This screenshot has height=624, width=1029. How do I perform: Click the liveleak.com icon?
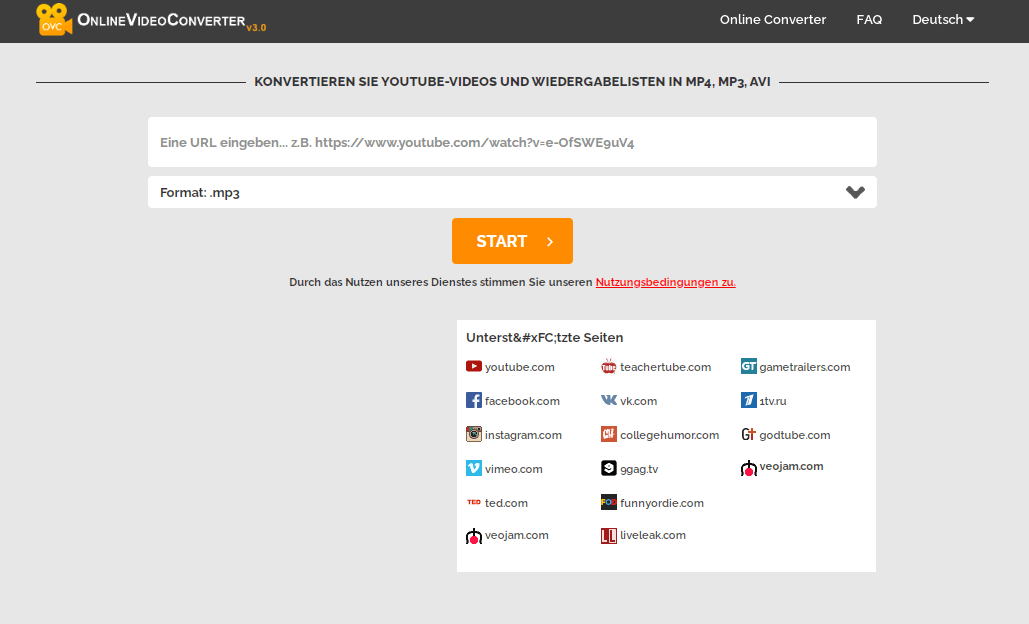pyautogui.click(x=608, y=535)
